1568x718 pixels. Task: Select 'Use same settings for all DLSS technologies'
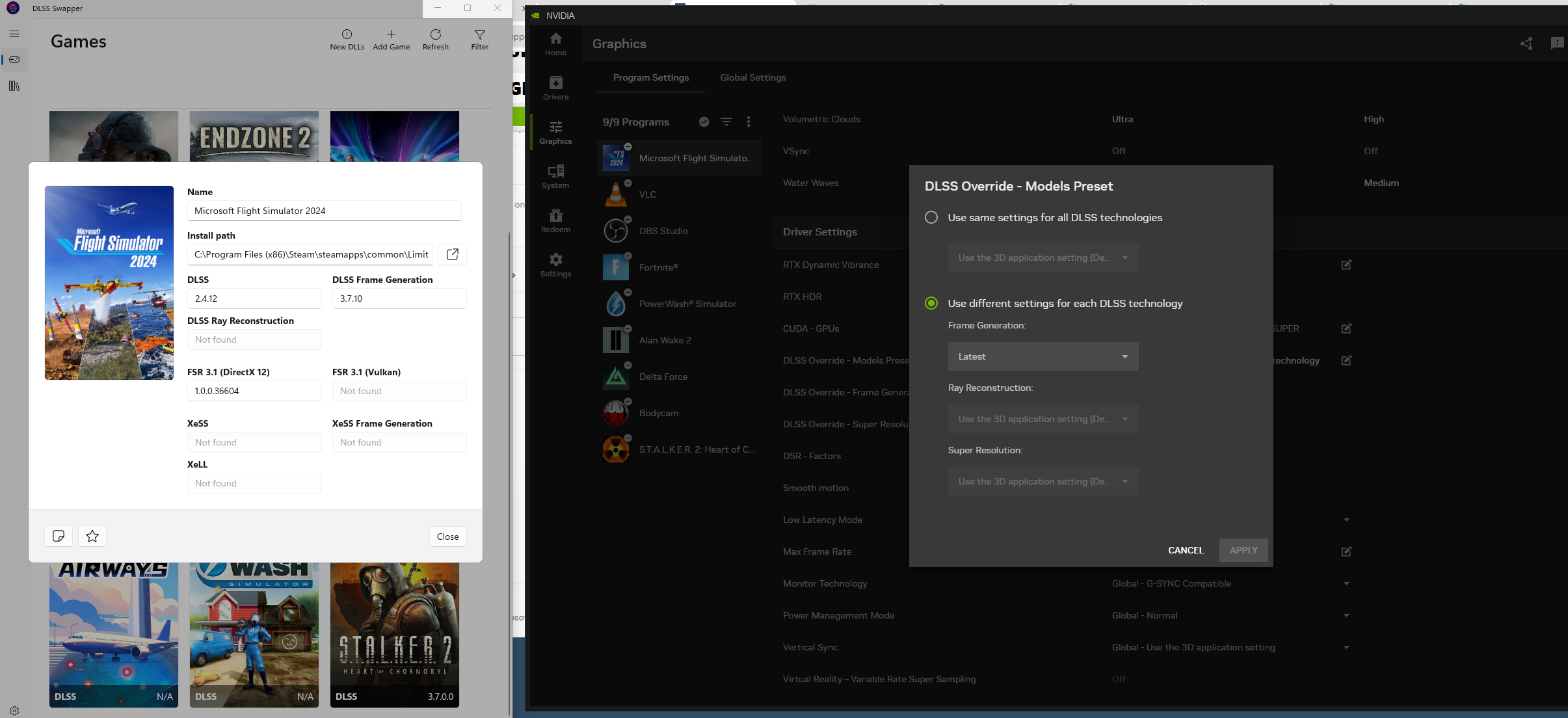point(931,217)
